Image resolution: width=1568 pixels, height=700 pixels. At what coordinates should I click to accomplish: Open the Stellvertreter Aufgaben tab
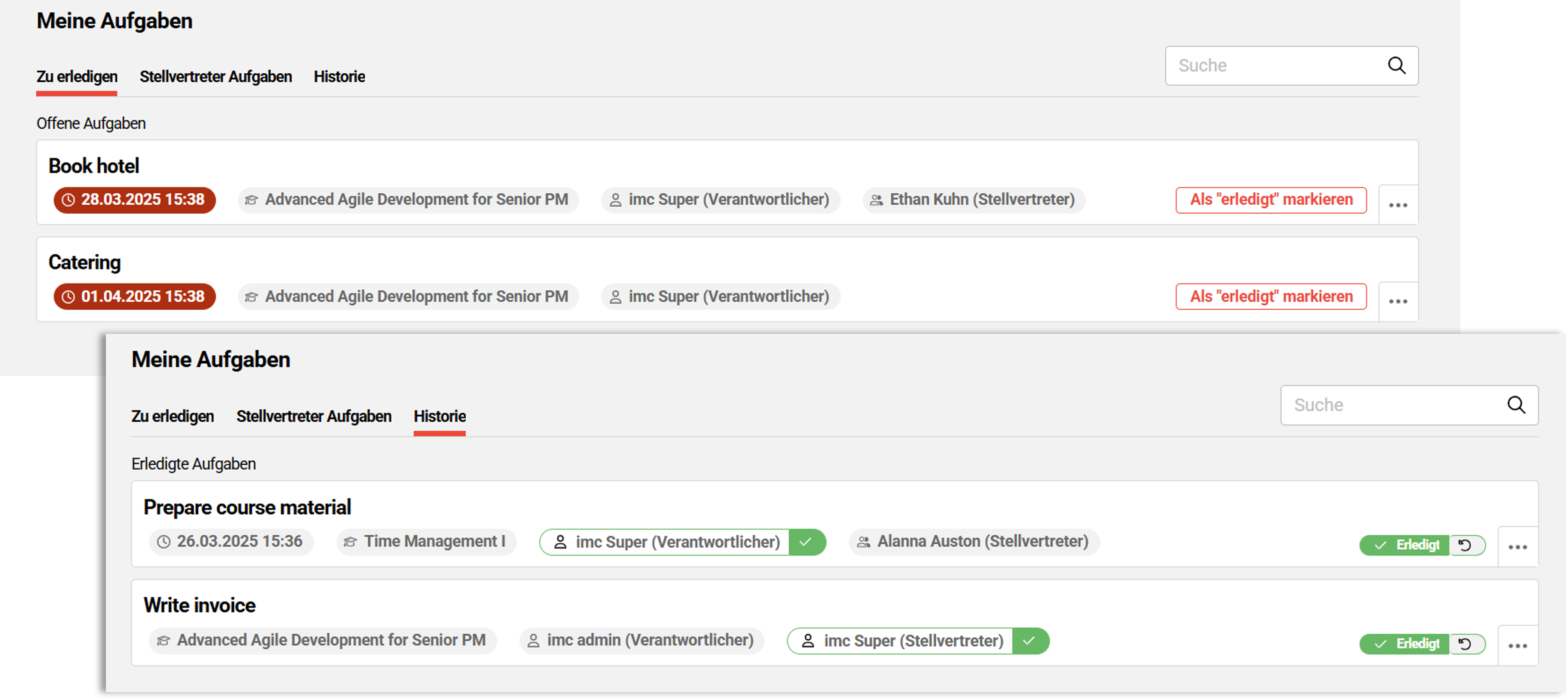click(x=216, y=77)
